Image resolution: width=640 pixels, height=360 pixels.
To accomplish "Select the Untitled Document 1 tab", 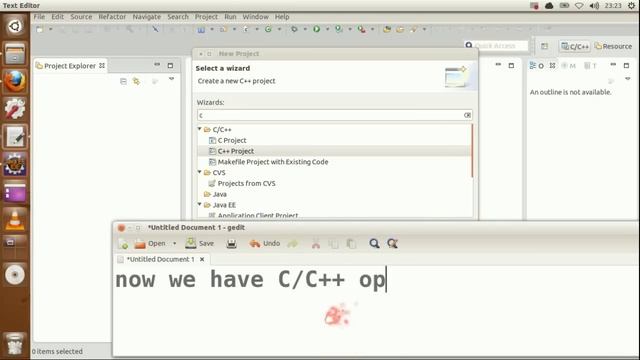I will pos(160,260).
